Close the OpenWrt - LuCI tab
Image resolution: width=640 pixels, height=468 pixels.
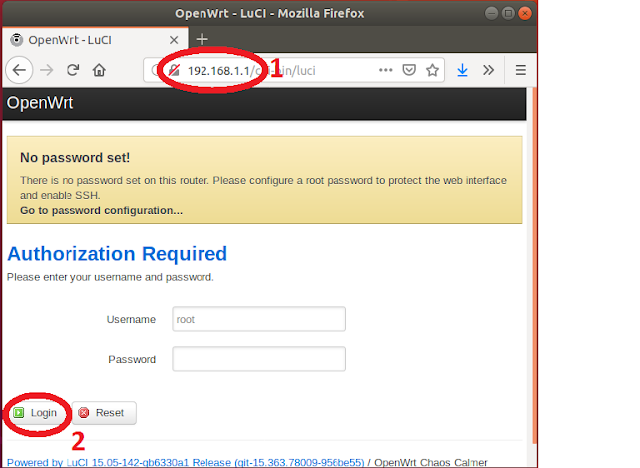click(x=174, y=40)
